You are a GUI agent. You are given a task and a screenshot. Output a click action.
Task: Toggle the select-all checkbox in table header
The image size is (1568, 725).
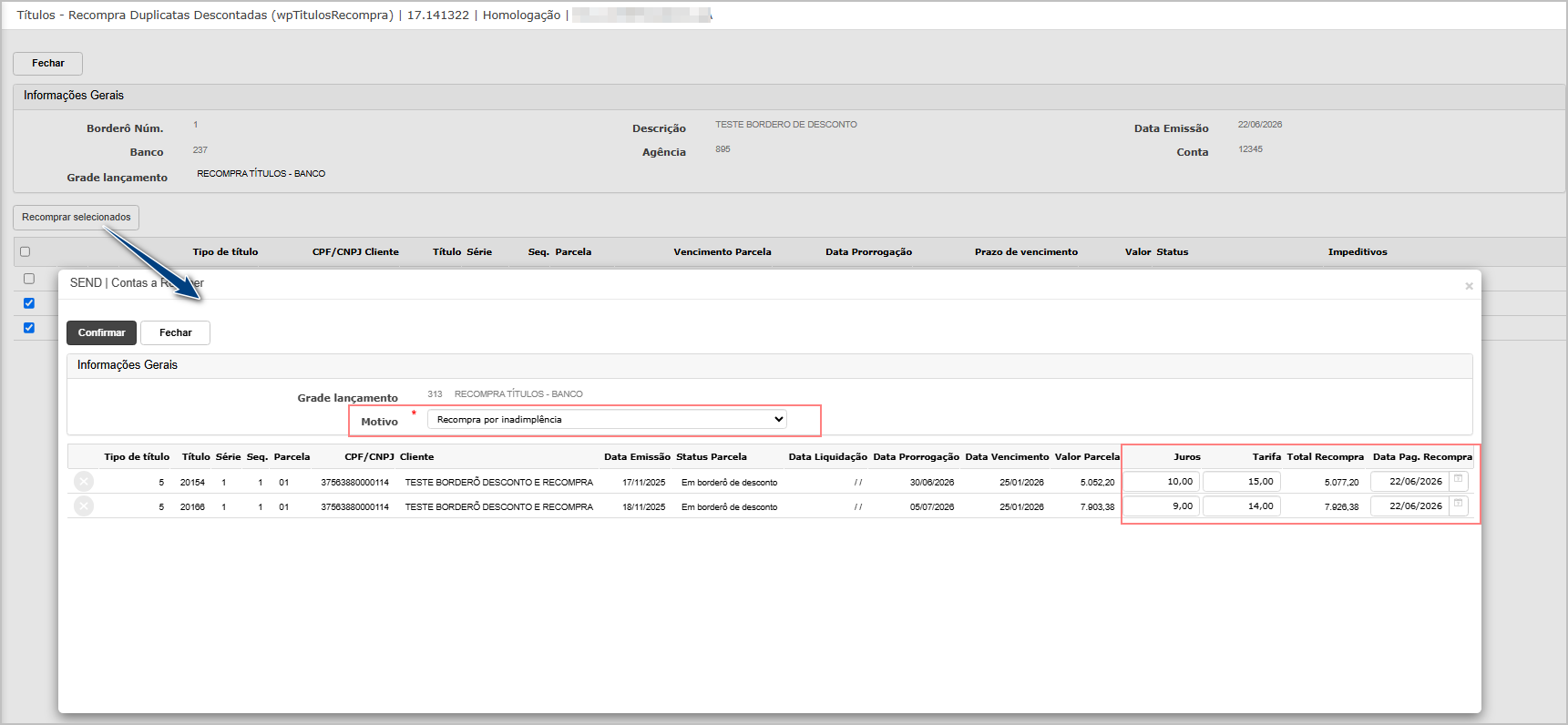tap(26, 252)
